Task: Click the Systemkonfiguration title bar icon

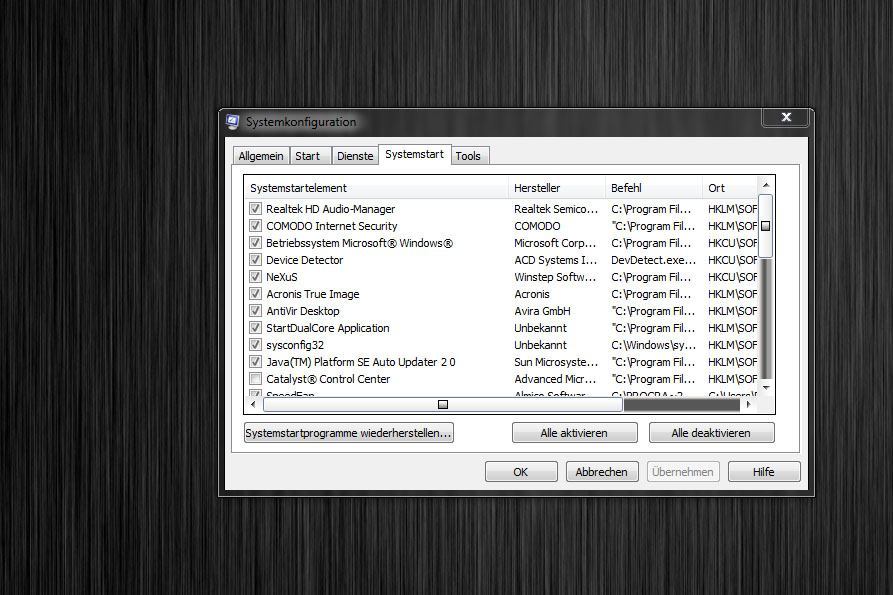Action: pos(232,121)
